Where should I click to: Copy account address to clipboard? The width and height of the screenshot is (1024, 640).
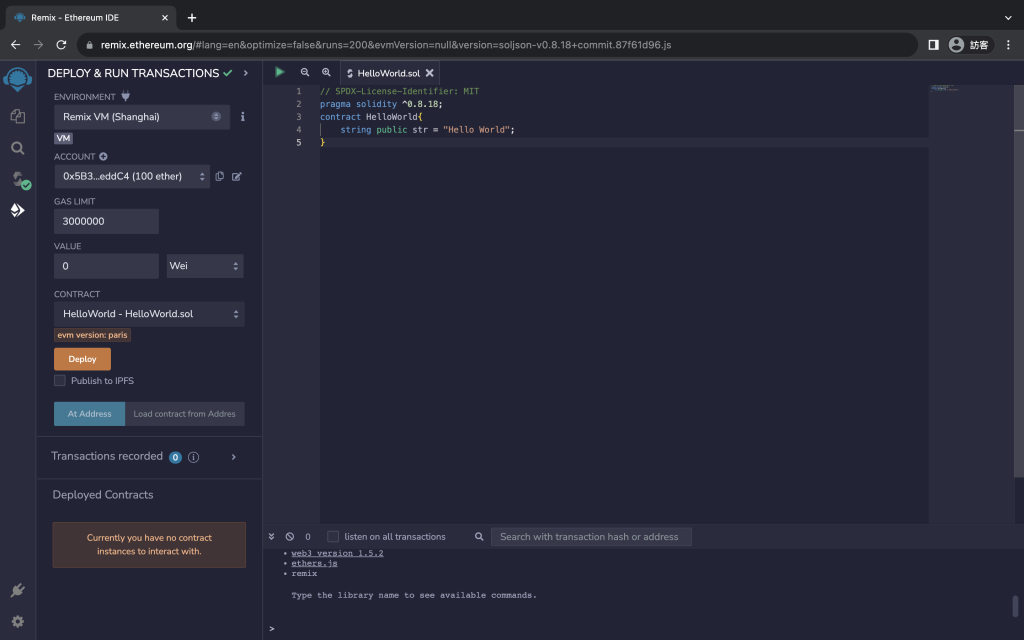(219, 176)
